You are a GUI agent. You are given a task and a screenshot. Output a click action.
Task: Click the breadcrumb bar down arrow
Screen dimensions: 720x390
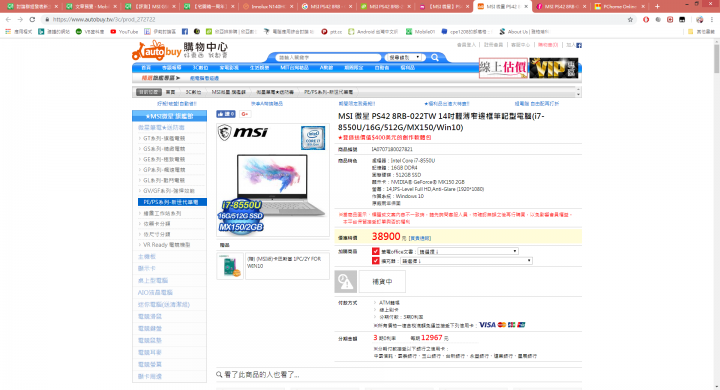(x=578, y=95)
